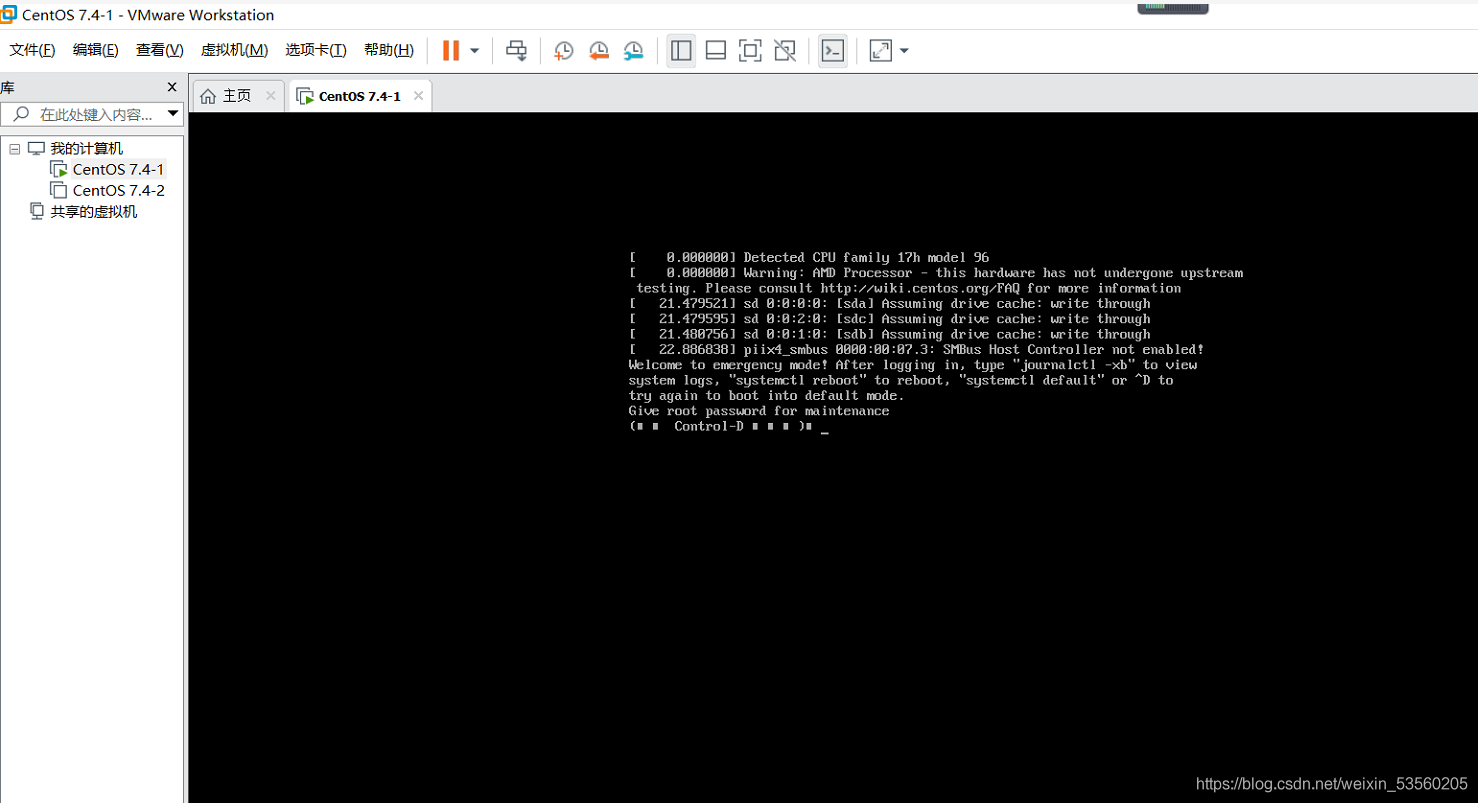Enter full screen mode icon

point(750,51)
